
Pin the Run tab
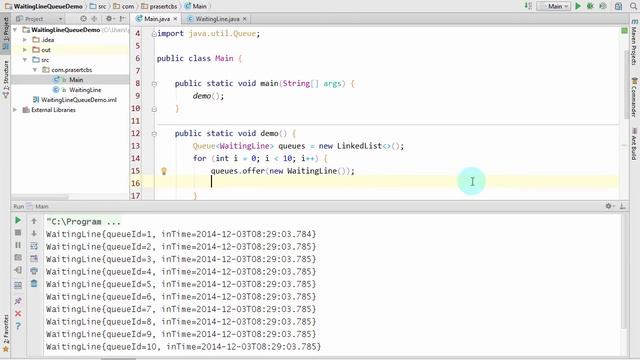(18, 301)
